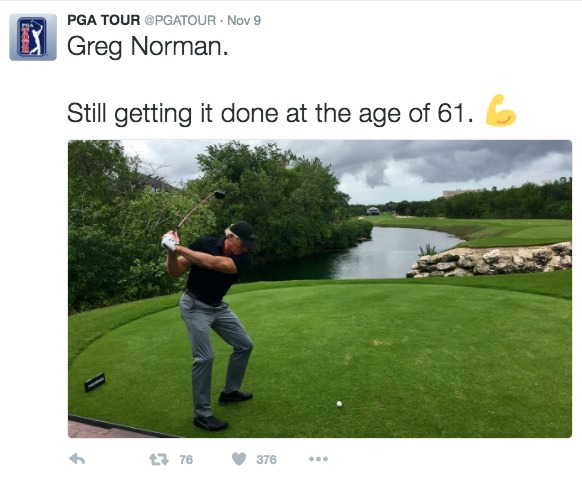The height and width of the screenshot is (477, 582).
Task: View the 76 retweets count
Action: coord(186,460)
